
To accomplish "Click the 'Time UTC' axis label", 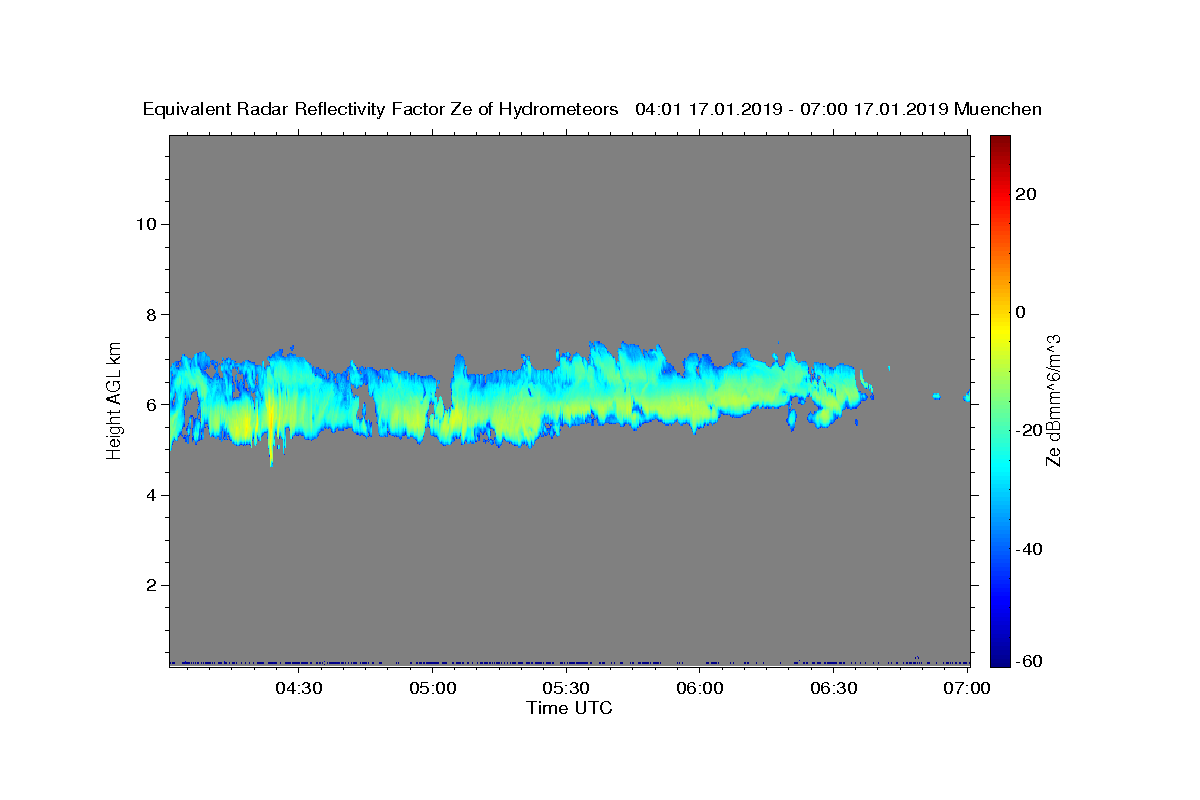I will tap(569, 708).
